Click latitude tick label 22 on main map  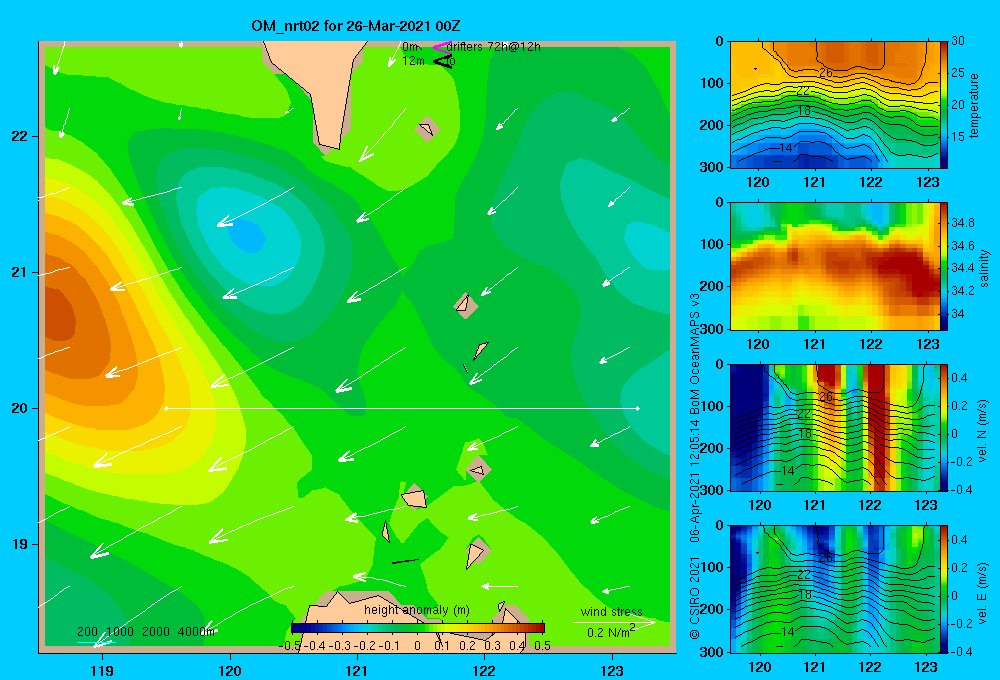[19, 136]
